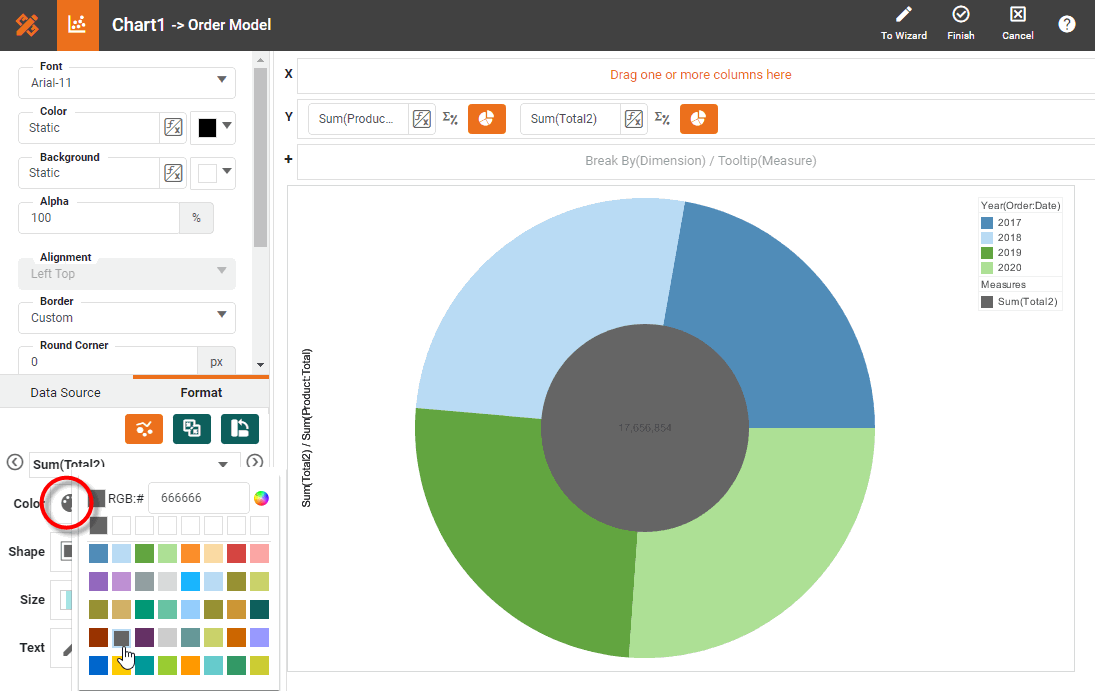Click the Color palette icon circled red
The height and width of the screenshot is (691, 1095).
pyautogui.click(x=66, y=503)
